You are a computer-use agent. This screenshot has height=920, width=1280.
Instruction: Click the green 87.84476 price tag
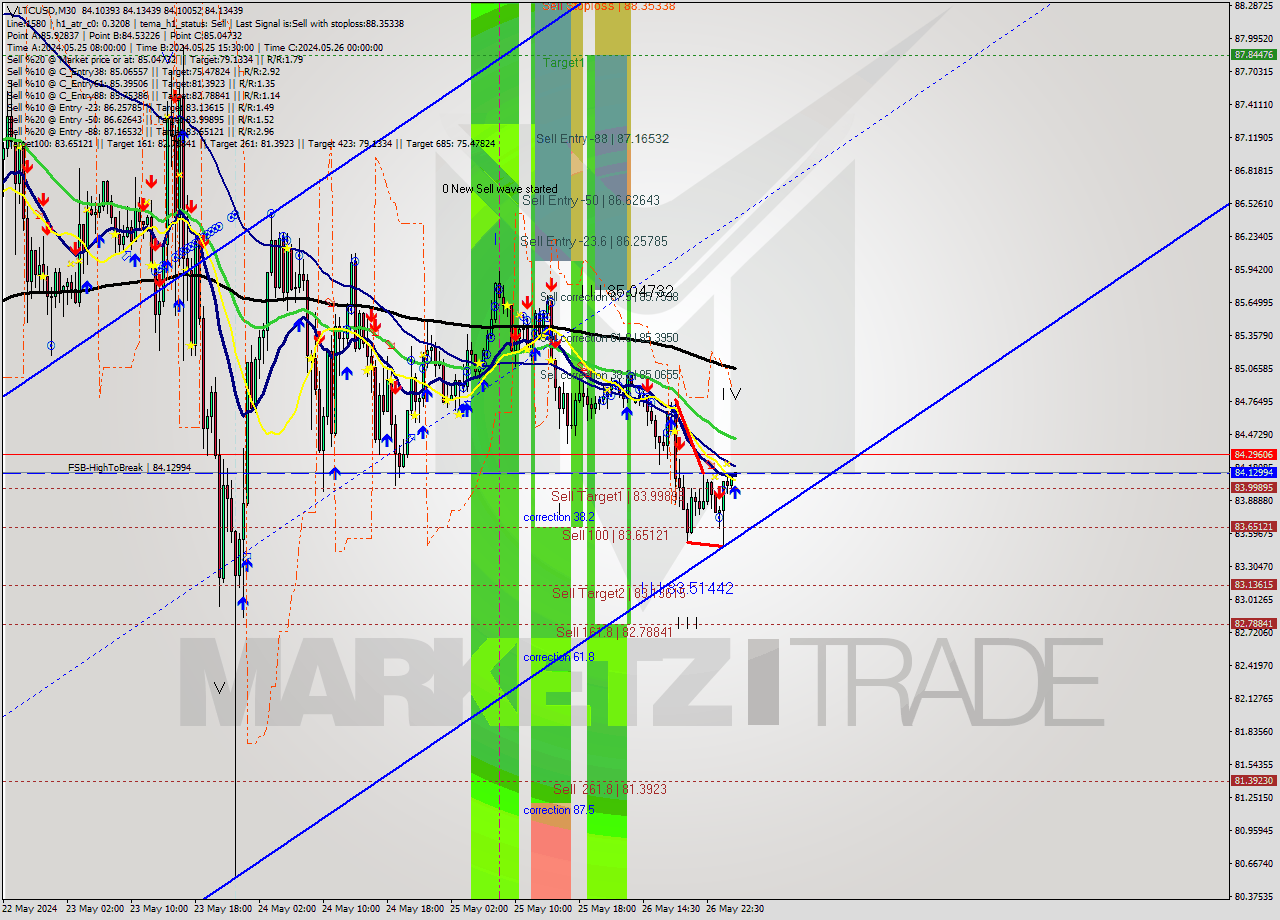1253,55
